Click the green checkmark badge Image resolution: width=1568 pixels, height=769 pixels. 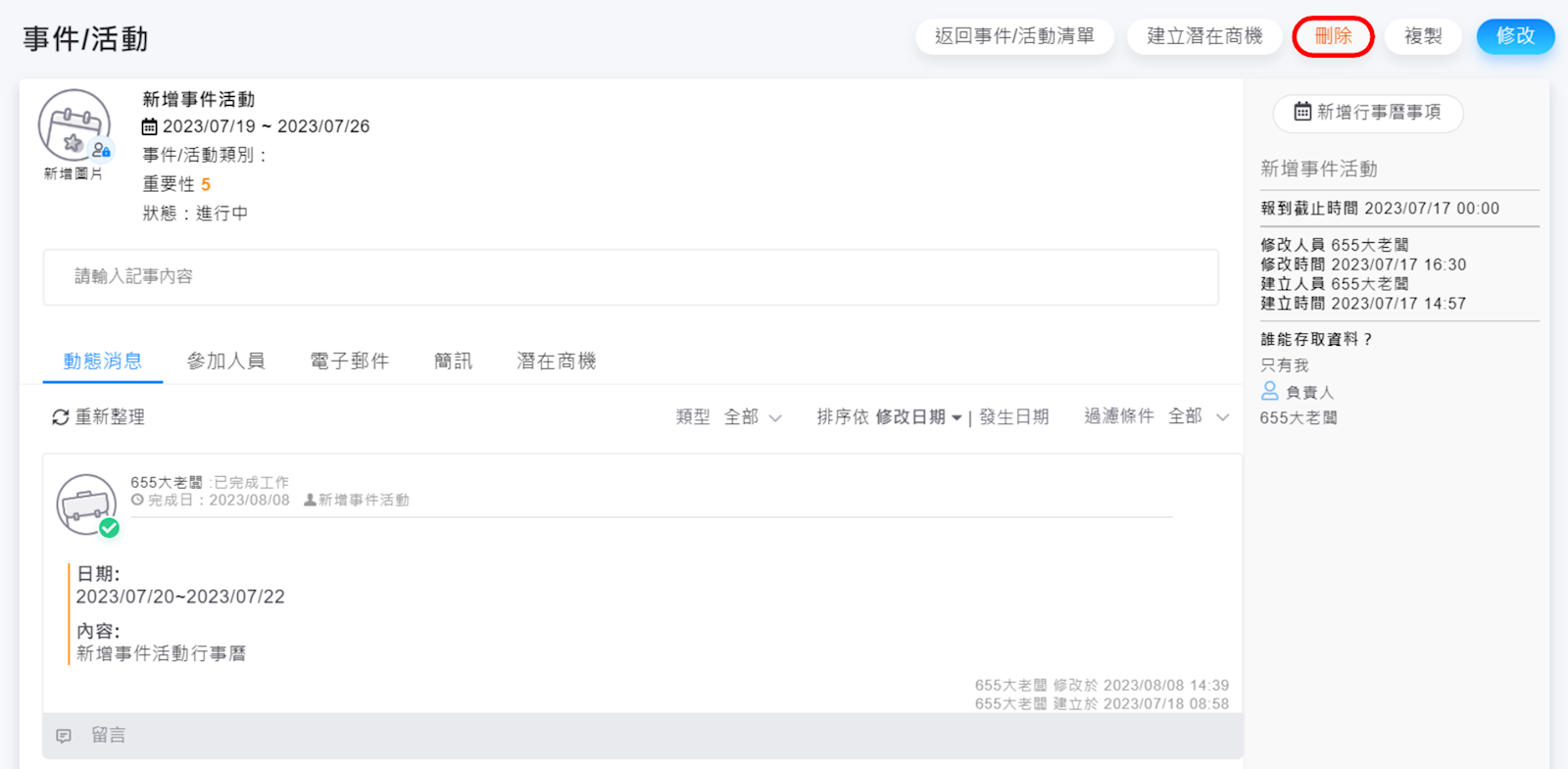pos(109,528)
